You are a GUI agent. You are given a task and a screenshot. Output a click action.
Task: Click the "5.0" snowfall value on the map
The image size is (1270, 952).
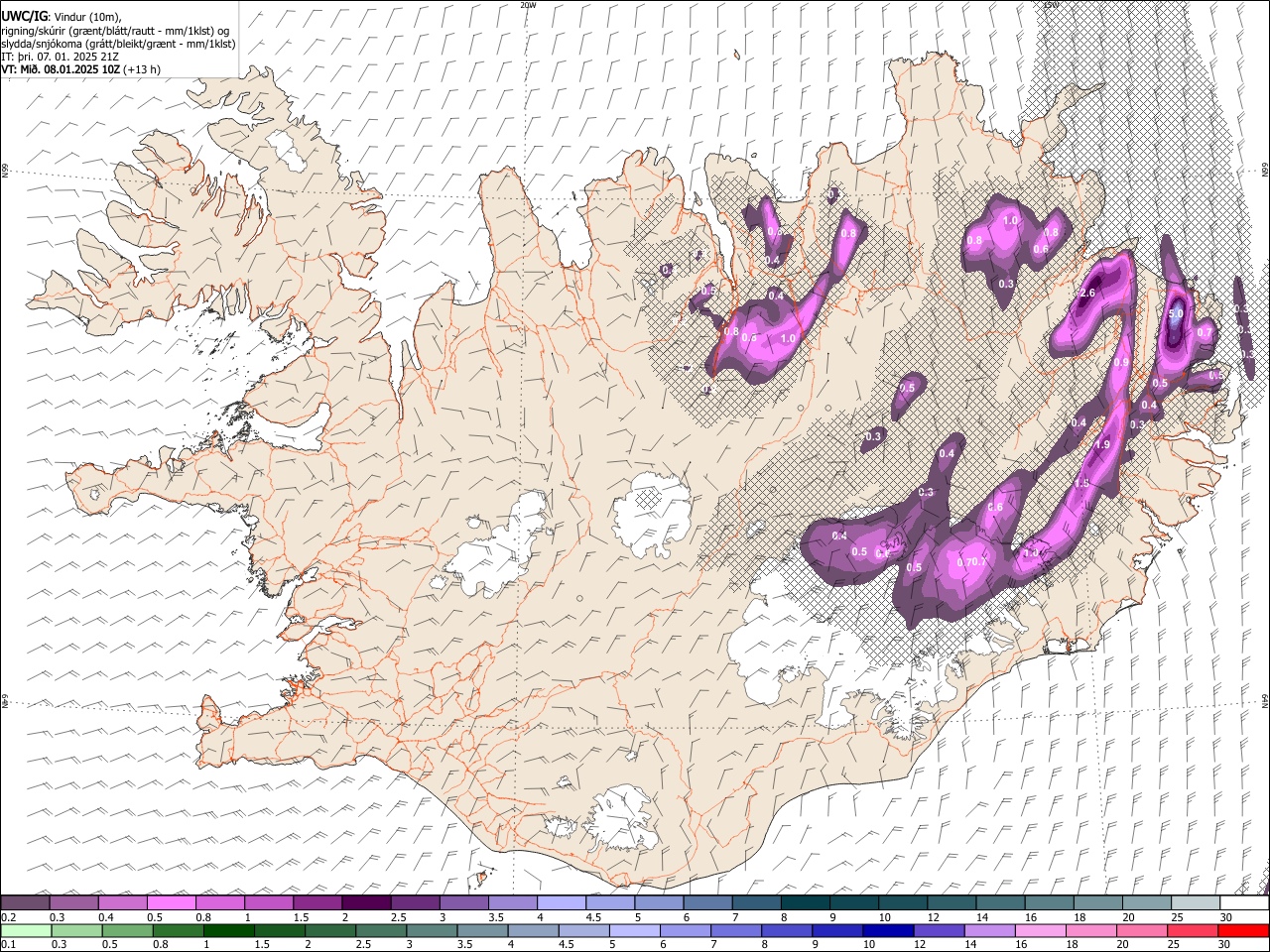pos(1176,313)
